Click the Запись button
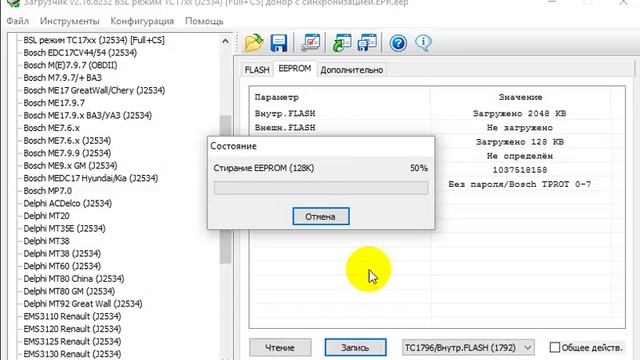The width and height of the screenshot is (640, 360). tap(355, 347)
